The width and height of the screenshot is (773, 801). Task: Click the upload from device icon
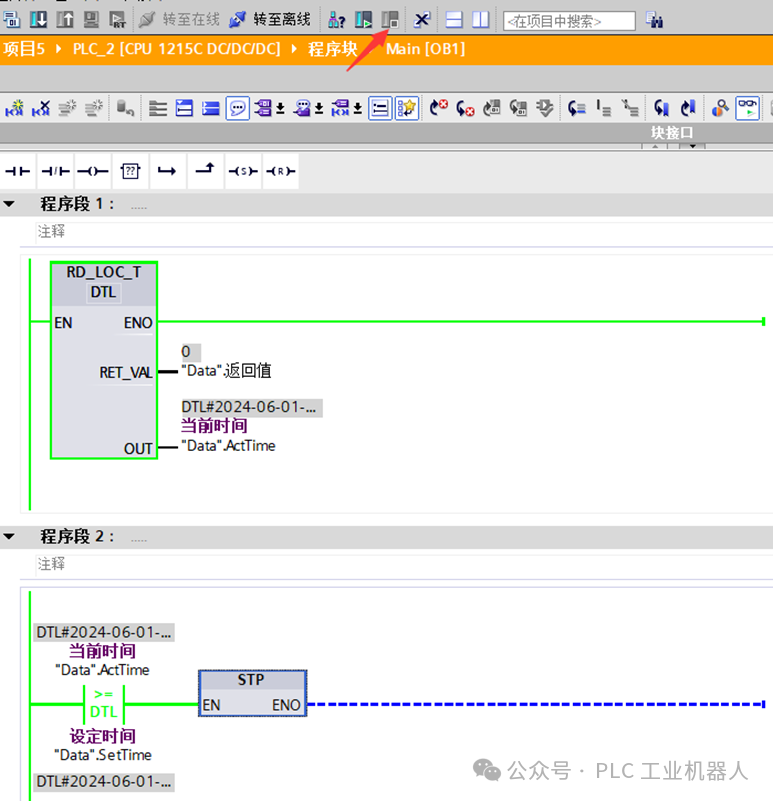tap(65, 20)
